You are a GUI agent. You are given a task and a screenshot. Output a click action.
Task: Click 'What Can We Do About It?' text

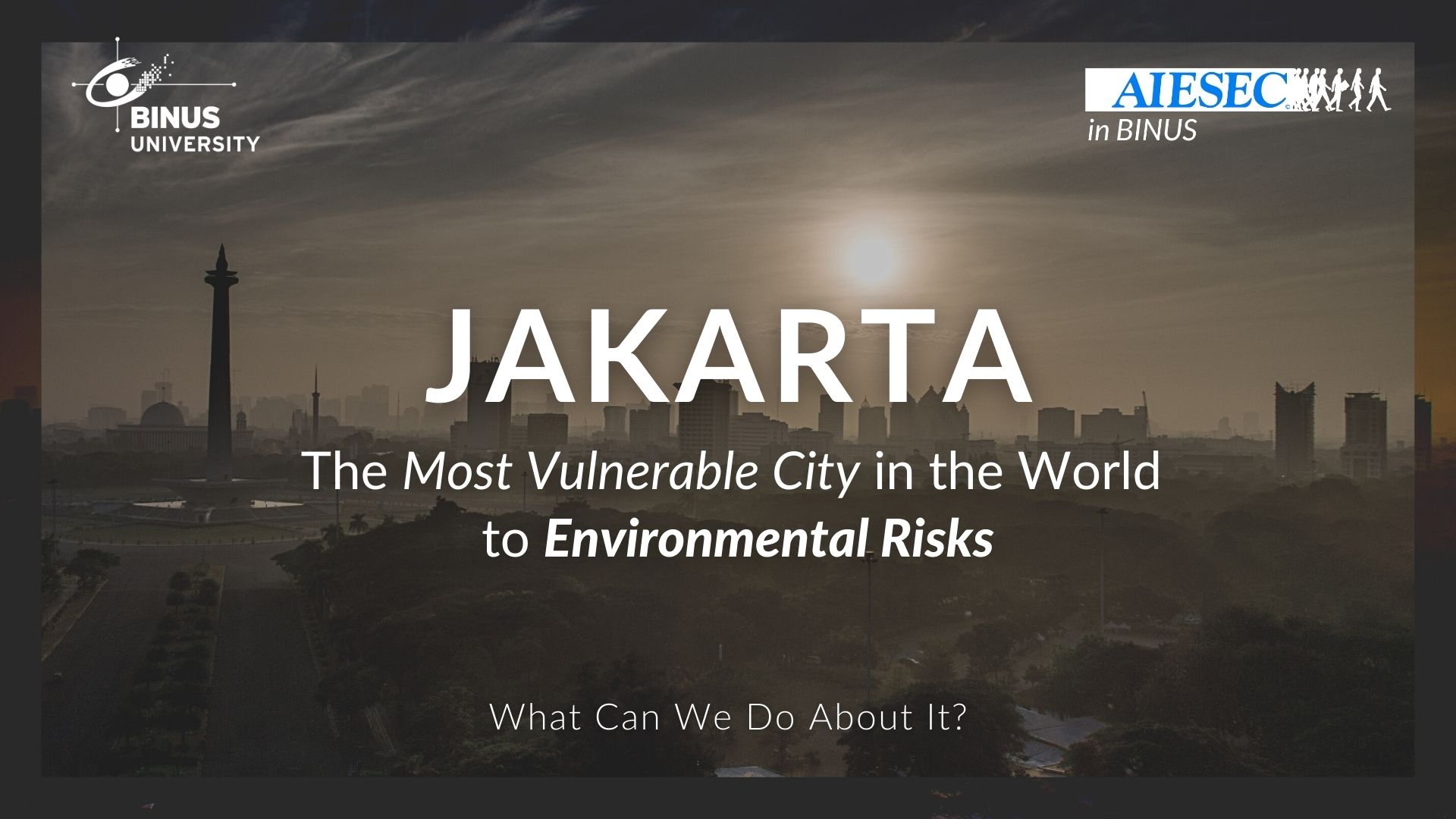tap(728, 717)
